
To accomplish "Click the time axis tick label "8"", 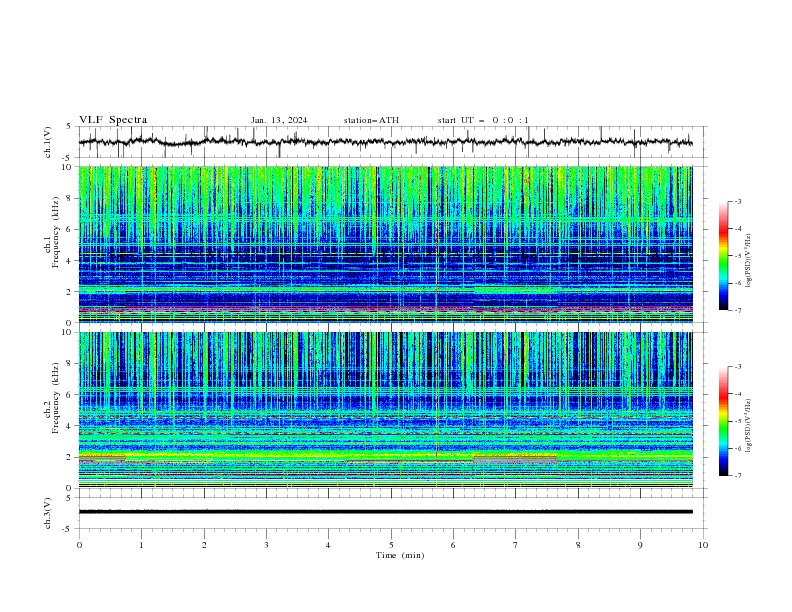I will click(578, 545).
